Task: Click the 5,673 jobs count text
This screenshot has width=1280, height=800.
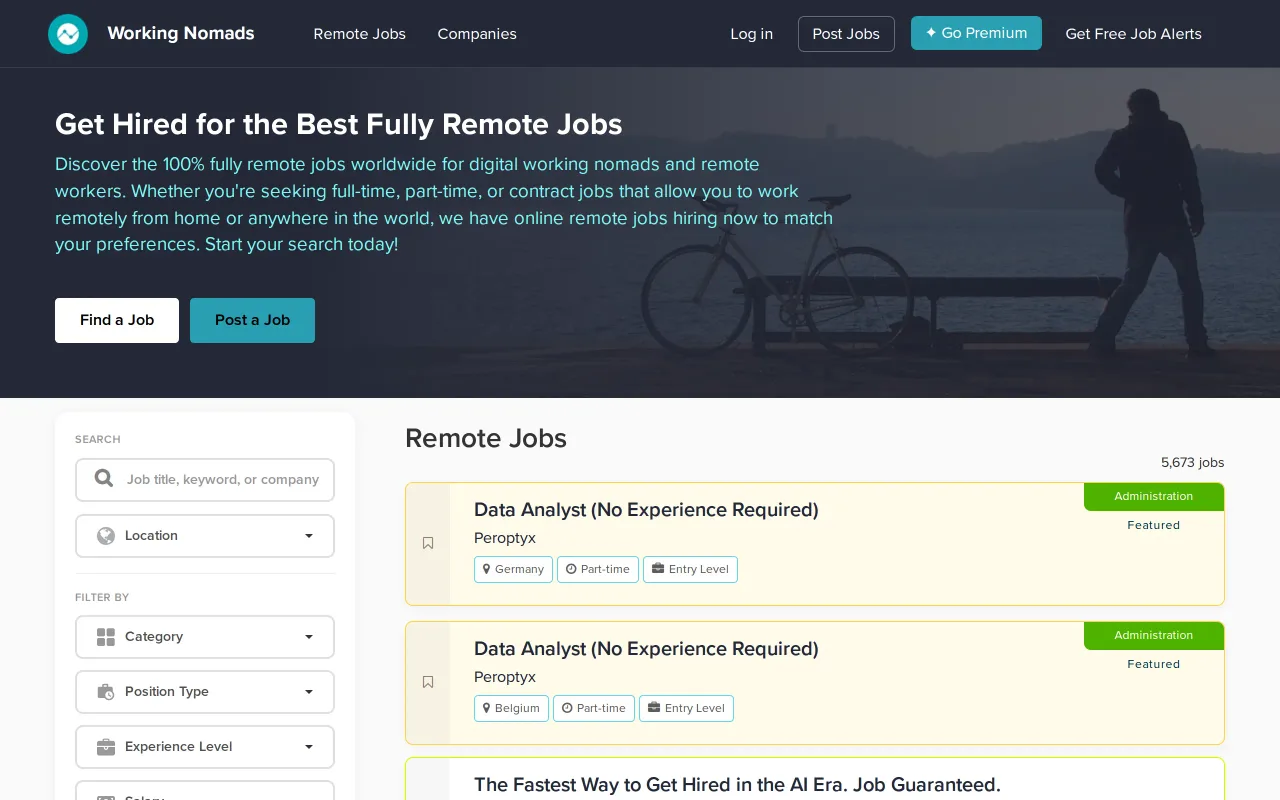Action: pos(1192,462)
